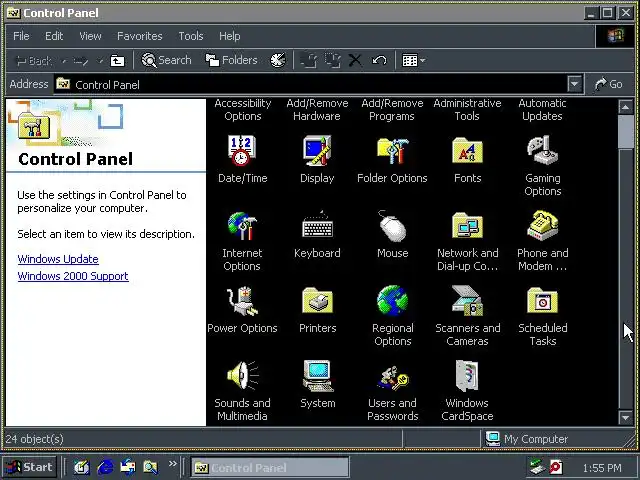Select the Add/Remove Programs label
Image resolution: width=640 pixels, height=480 pixels.
click(x=392, y=109)
